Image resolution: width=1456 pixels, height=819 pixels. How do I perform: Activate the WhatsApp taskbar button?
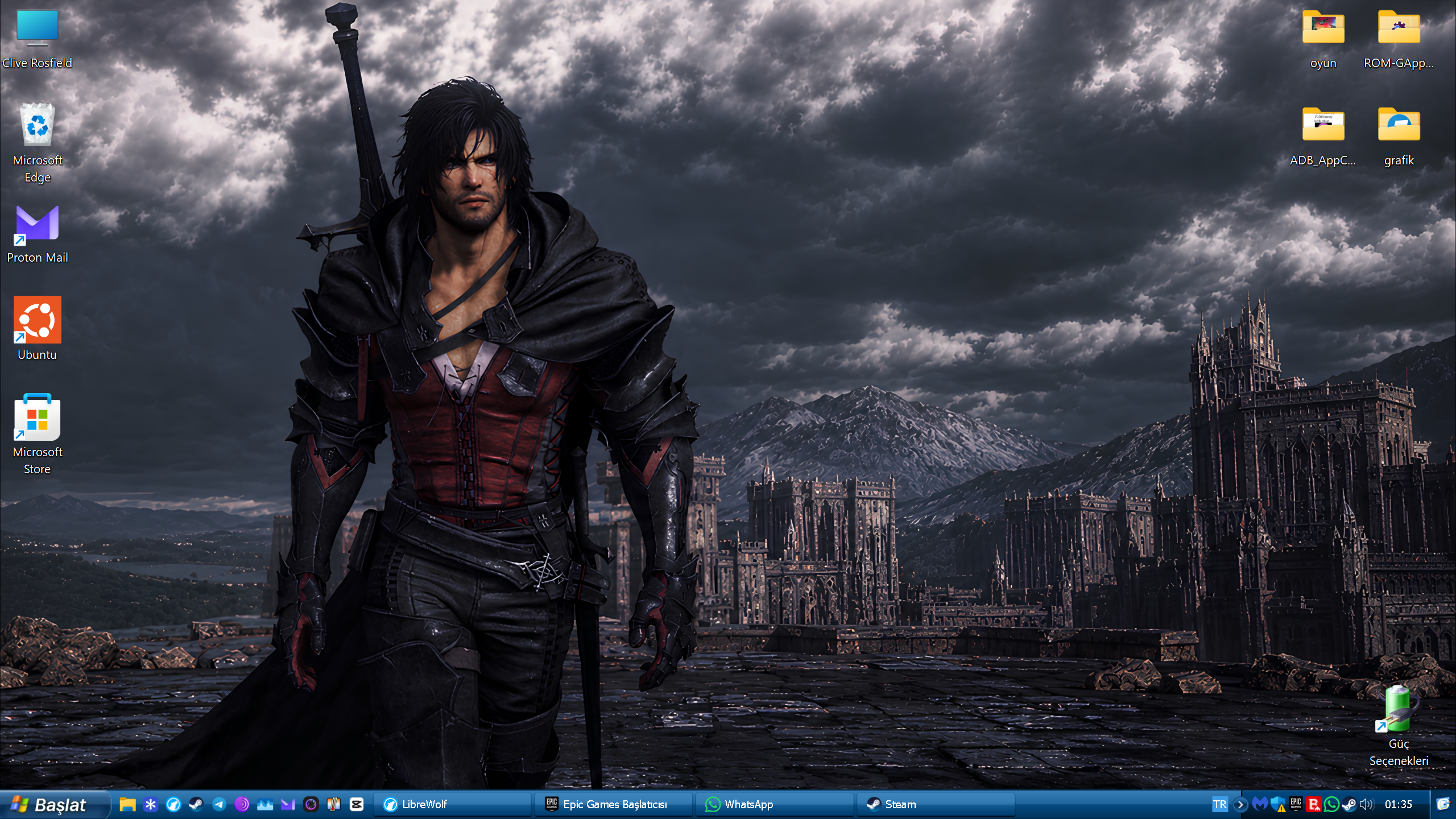pos(775,804)
